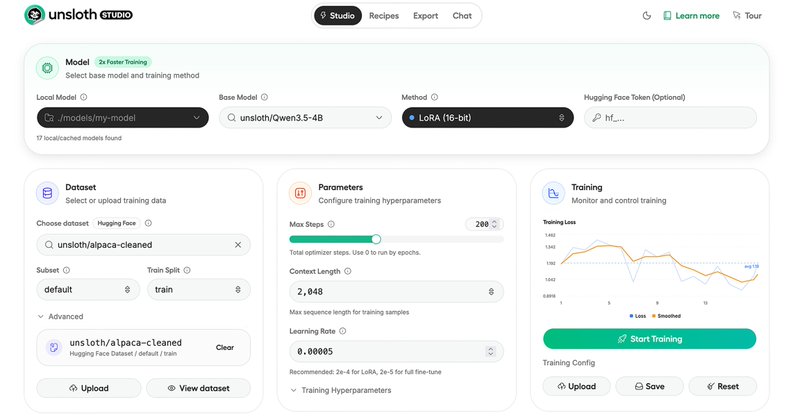Click Start Training button
Image resolution: width=800 pixels, height=419 pixels.
click(649, 339)
